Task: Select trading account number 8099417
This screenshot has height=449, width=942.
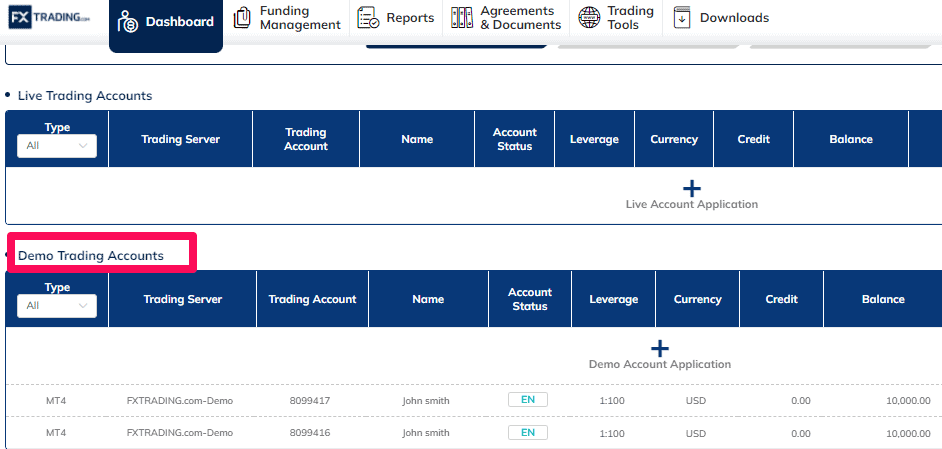Action: coord(309,400)
